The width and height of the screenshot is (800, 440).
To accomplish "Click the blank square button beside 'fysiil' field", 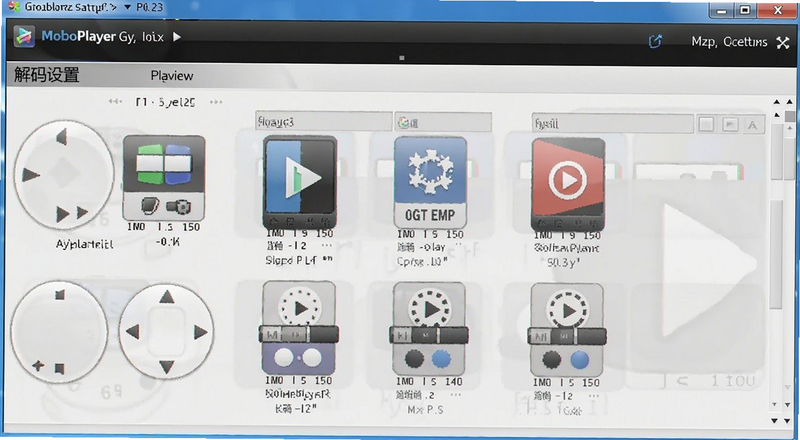I will coord(707,124).
